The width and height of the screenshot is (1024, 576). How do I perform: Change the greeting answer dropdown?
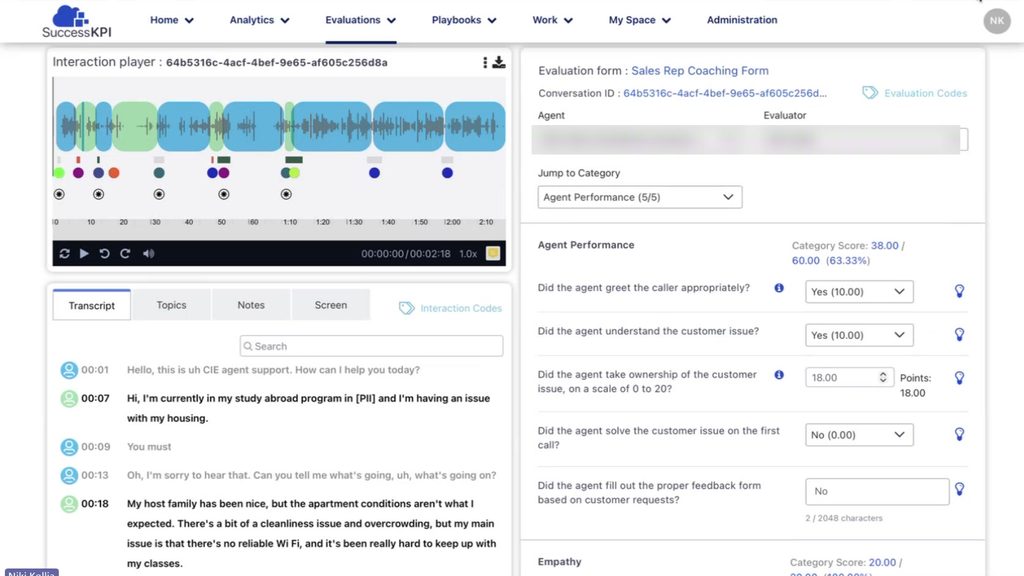tap(859, 292)
